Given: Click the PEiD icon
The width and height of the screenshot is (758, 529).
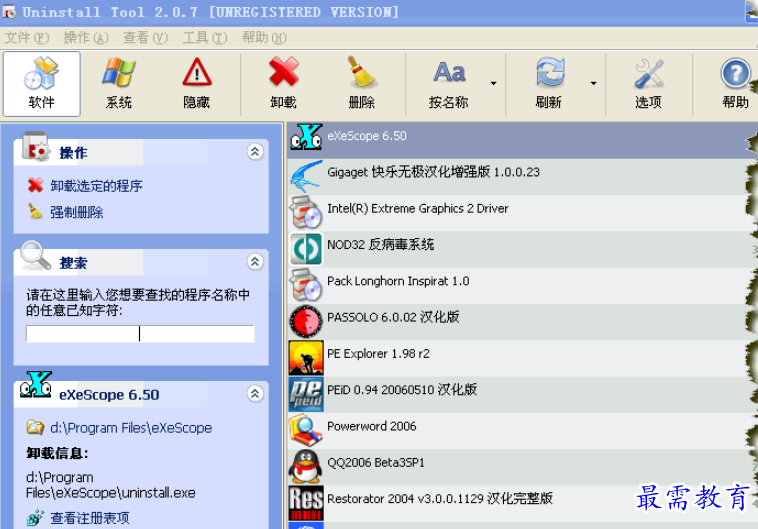Looking at the screenshot, I should (x=306, y=395).
